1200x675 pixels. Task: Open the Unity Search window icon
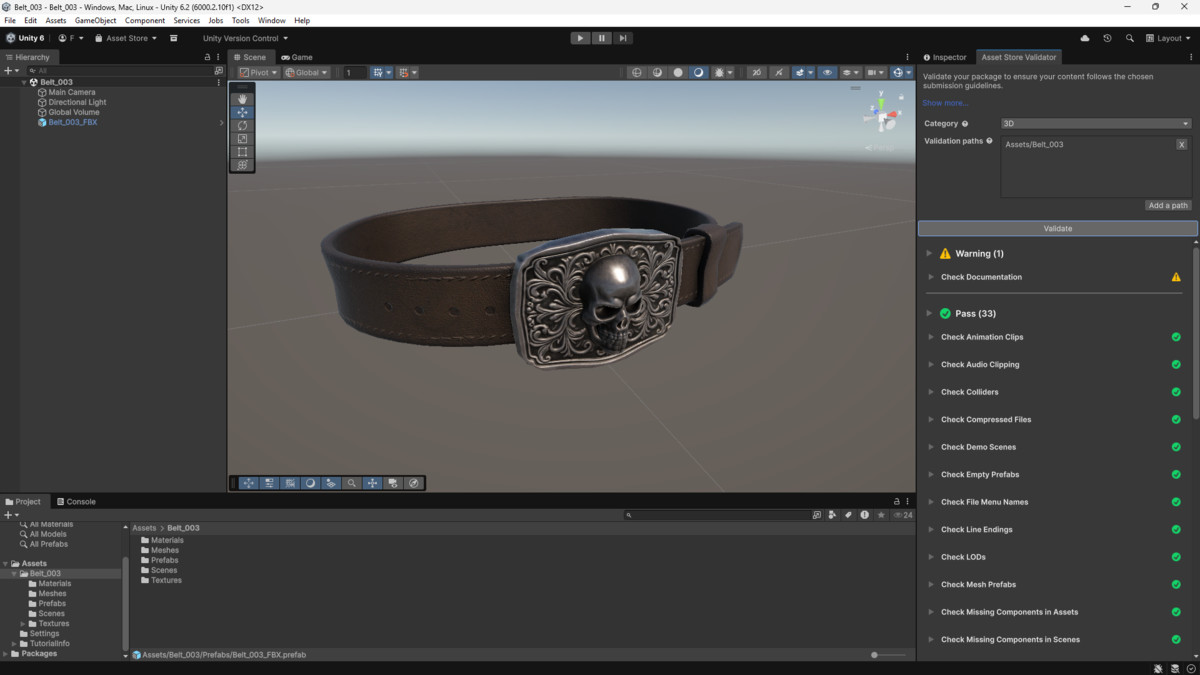pyautogui.click(x=1130, y=38)
